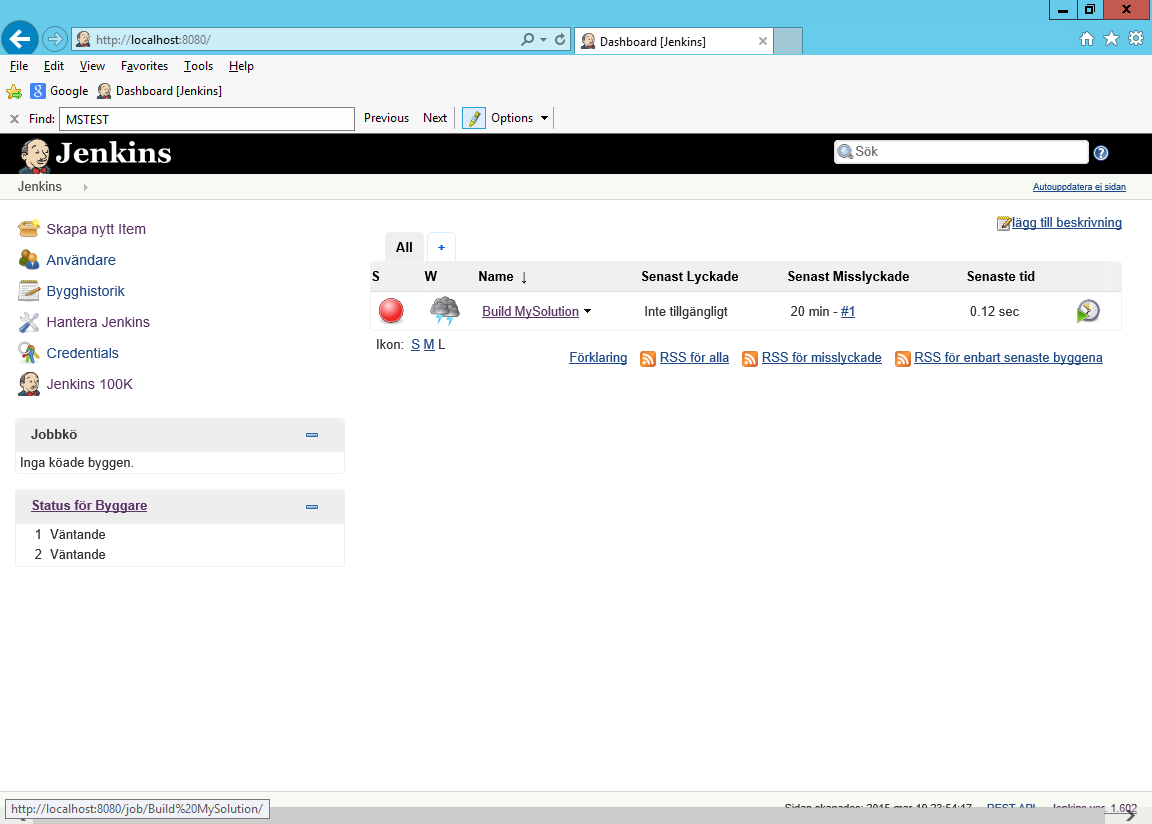The height and width of the screenshot is (824, 1152).
Task: Open the Help menu
Action: tap(241, 66)
